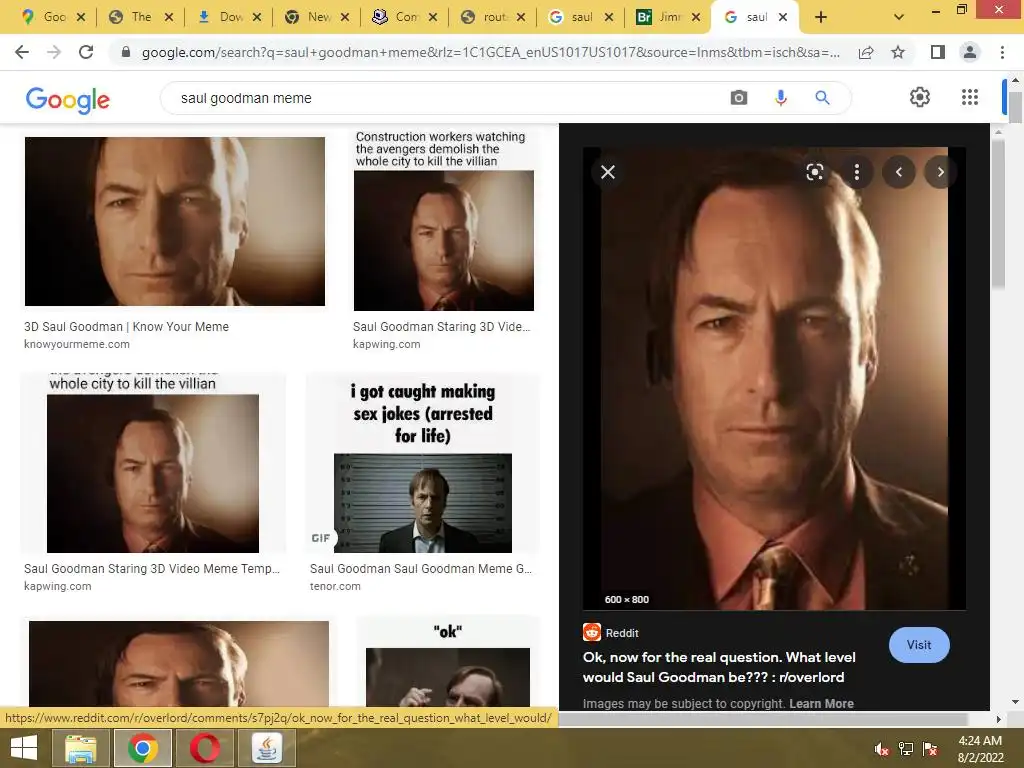Open Google quick settings gear
The width and height of the screenshot is (1024, 768).
click(x=920, y=97)
